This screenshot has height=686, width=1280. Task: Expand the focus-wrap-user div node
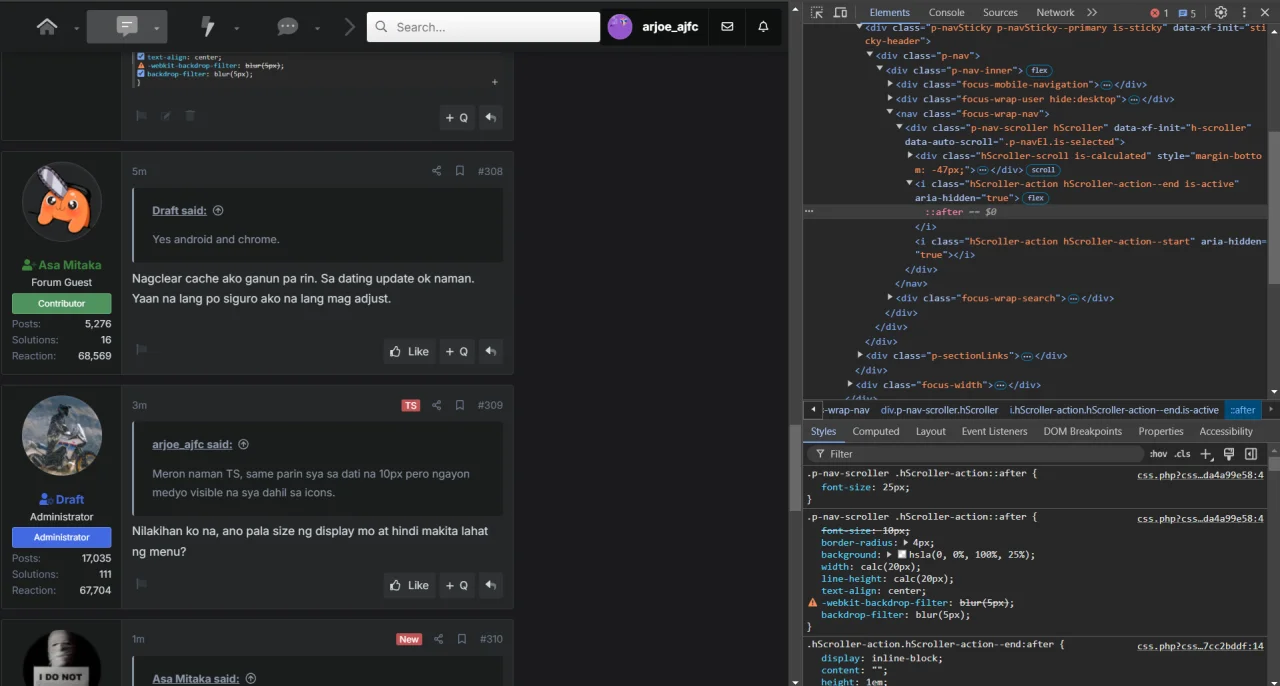[x=890, y=99]
